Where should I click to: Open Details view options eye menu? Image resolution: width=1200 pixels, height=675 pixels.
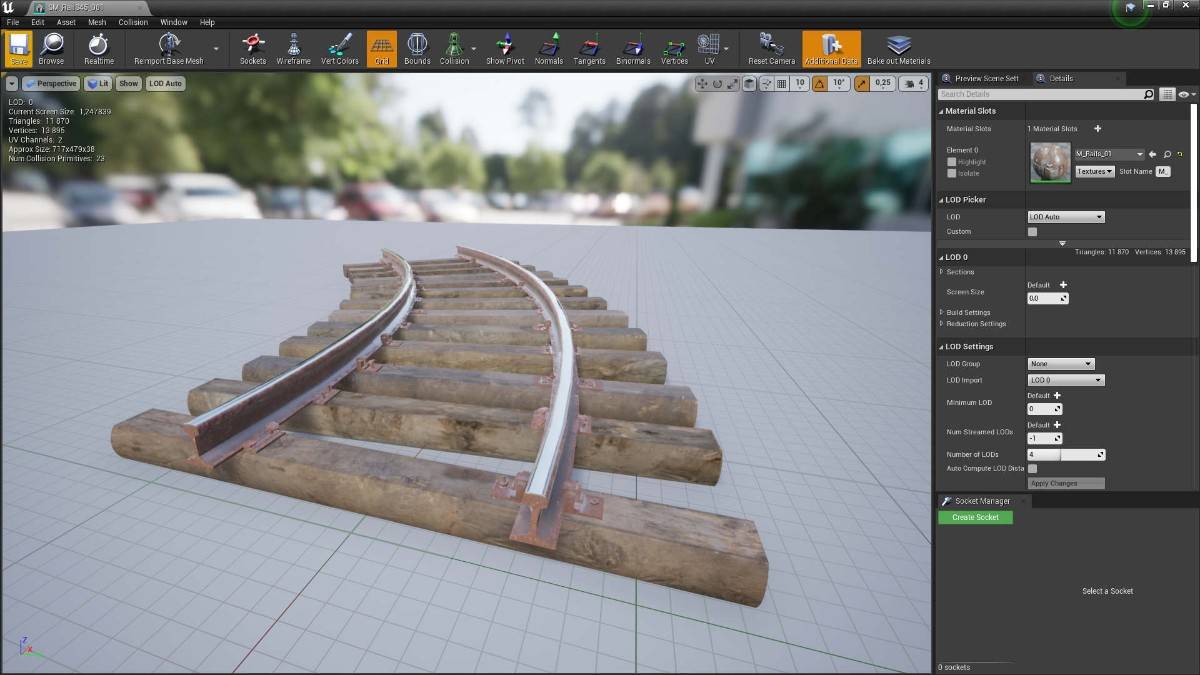pyautogui.click(x=1186, y=94)
